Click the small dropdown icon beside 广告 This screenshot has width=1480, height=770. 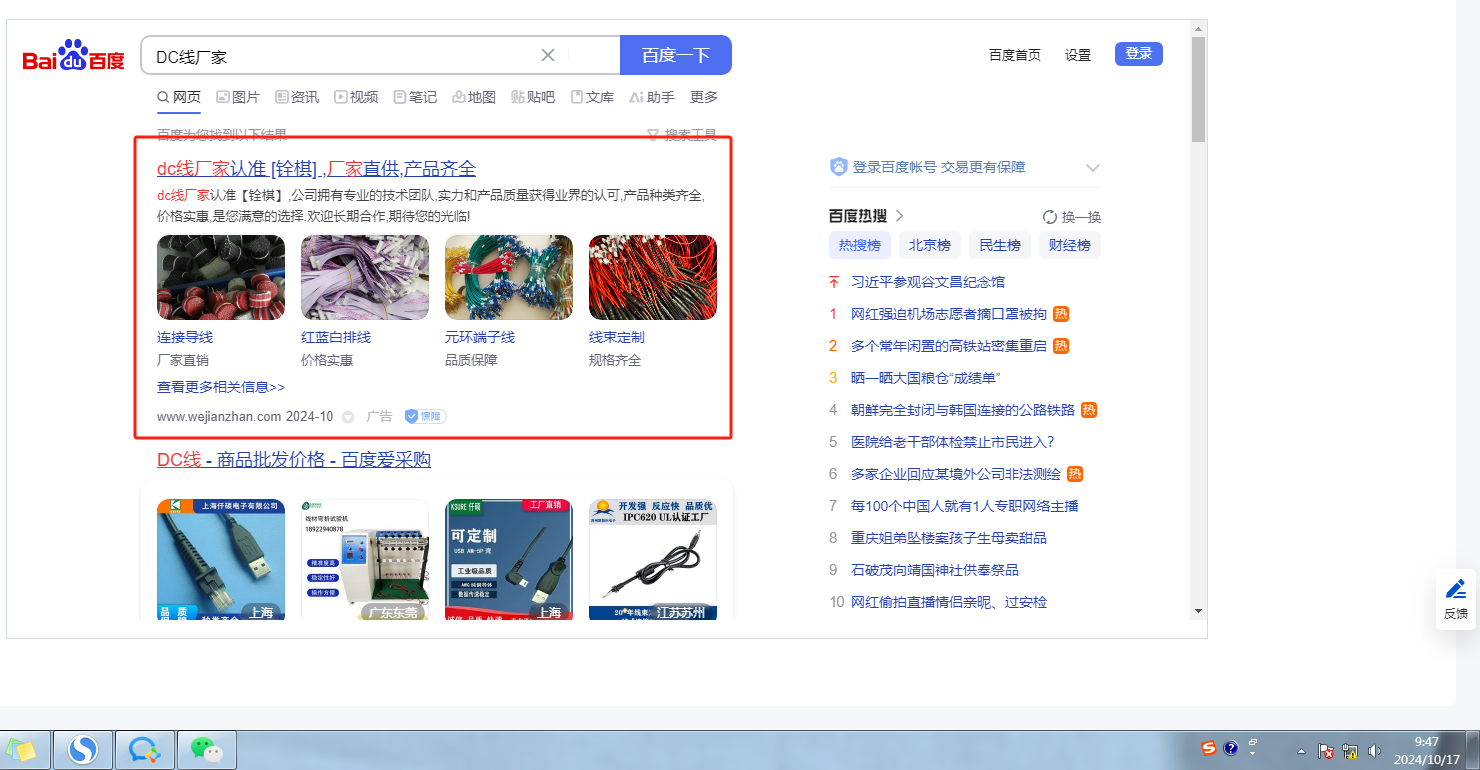pos(348,416)
